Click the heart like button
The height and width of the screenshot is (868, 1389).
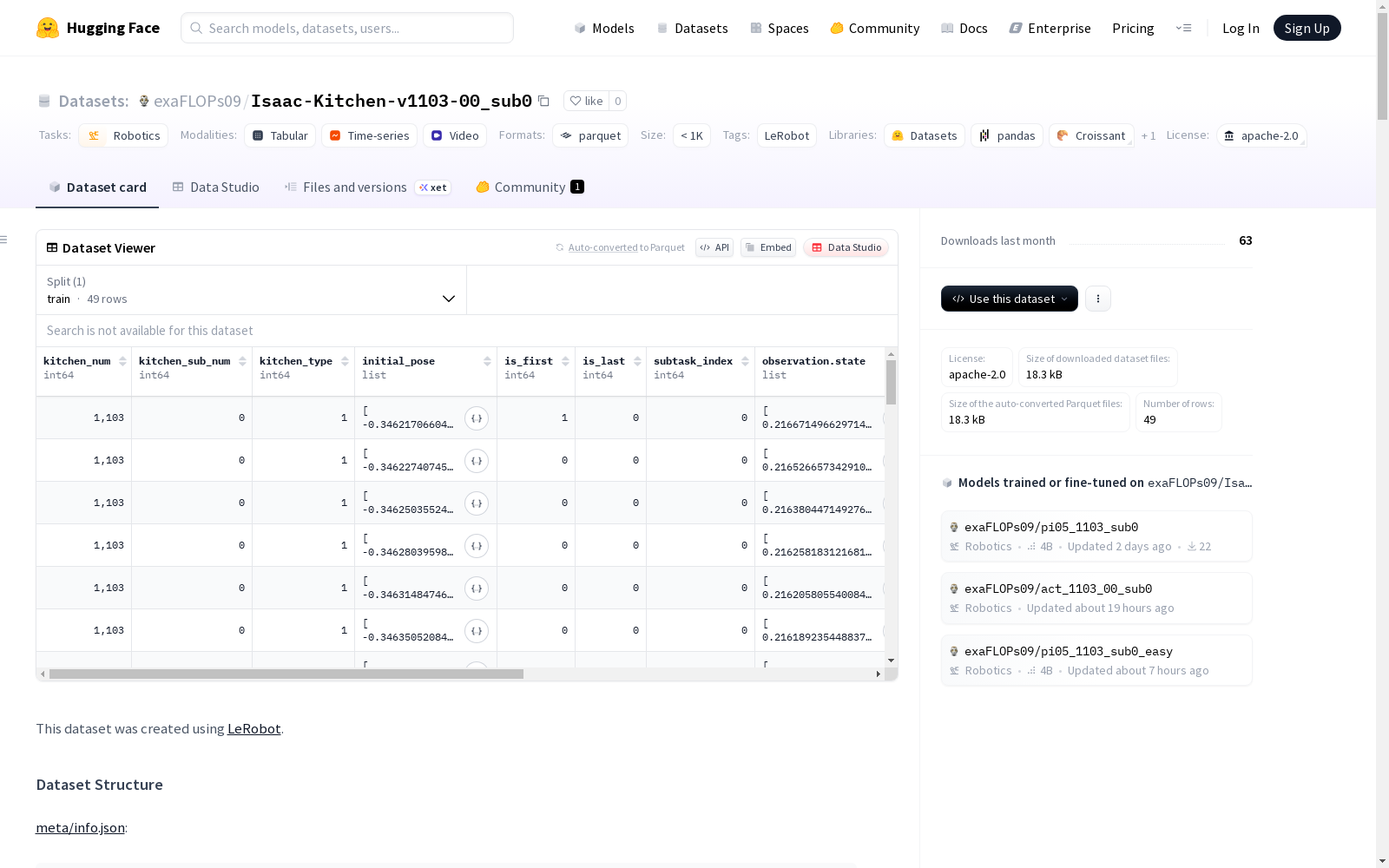[x=586, y=101]
